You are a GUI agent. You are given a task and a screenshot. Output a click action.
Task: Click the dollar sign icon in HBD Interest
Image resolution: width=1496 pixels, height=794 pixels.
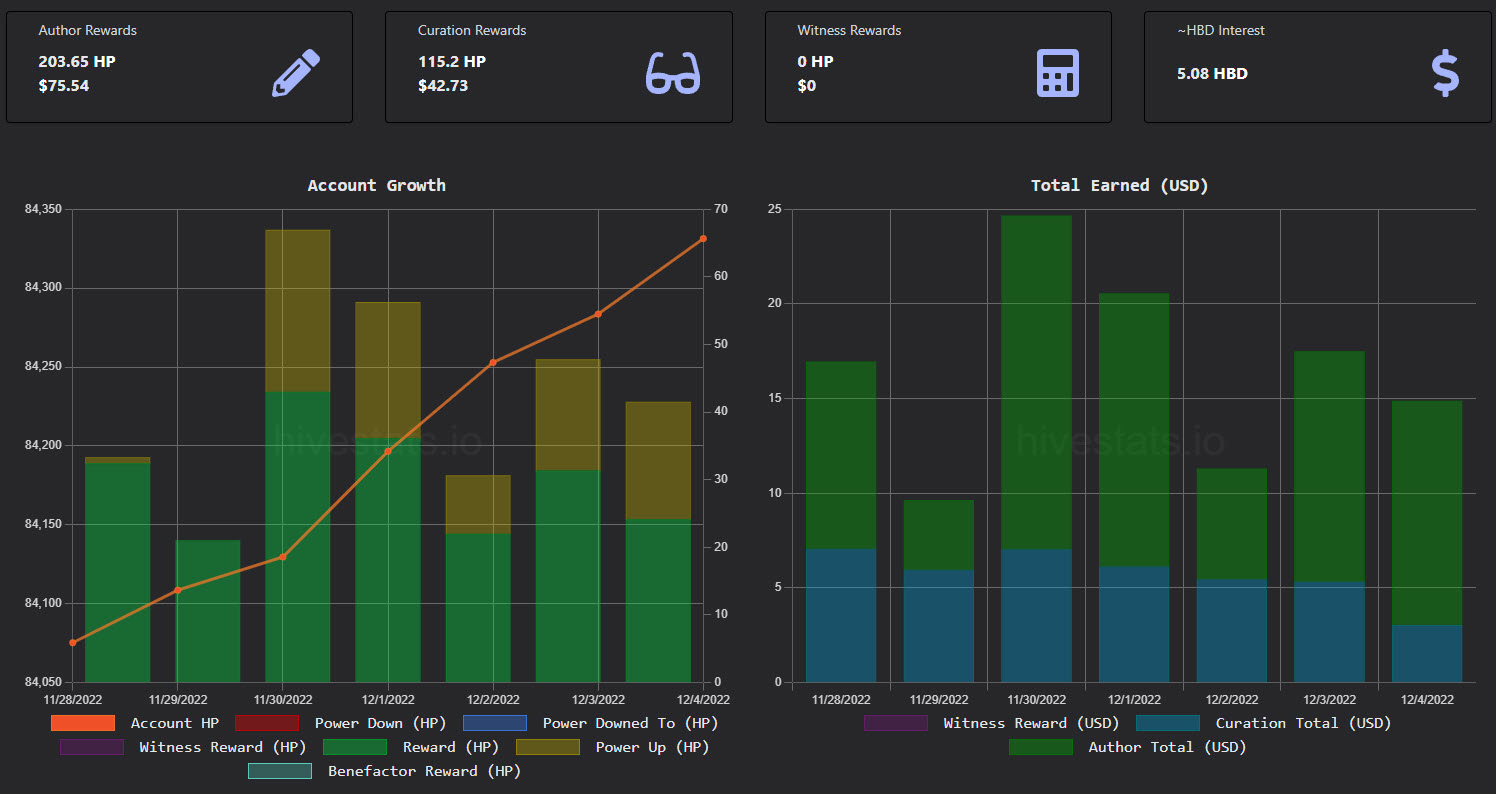coord(1445,73)
